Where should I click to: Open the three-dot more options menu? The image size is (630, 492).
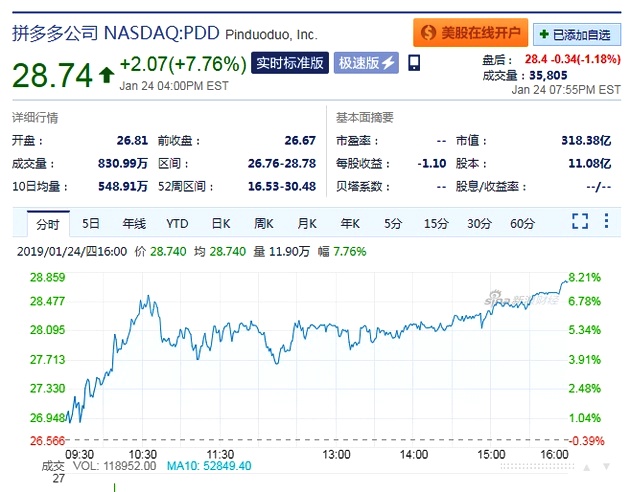pyautogui.click(x=606, y=221)
